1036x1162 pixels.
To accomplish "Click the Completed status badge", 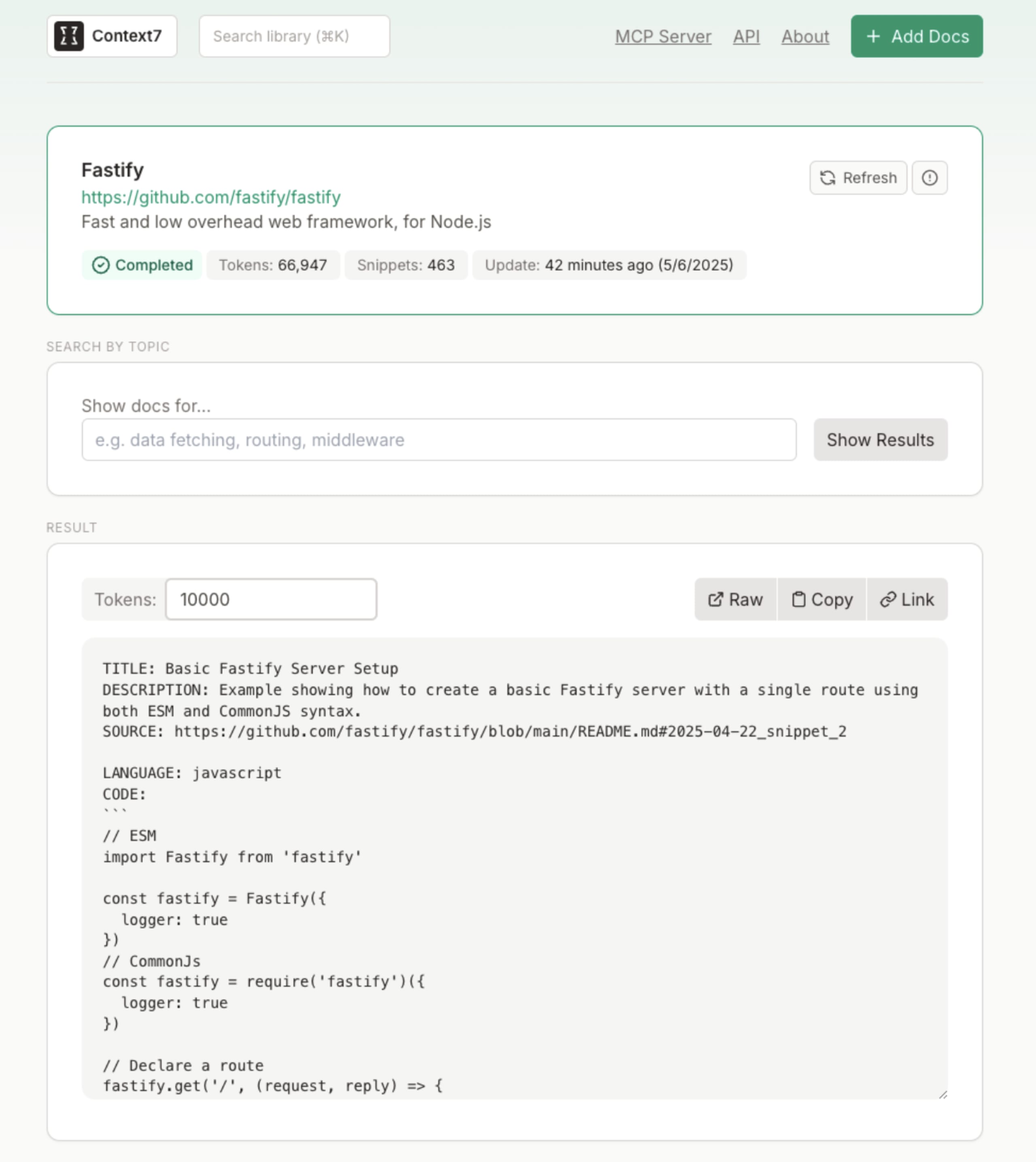I will coord(142,265).
